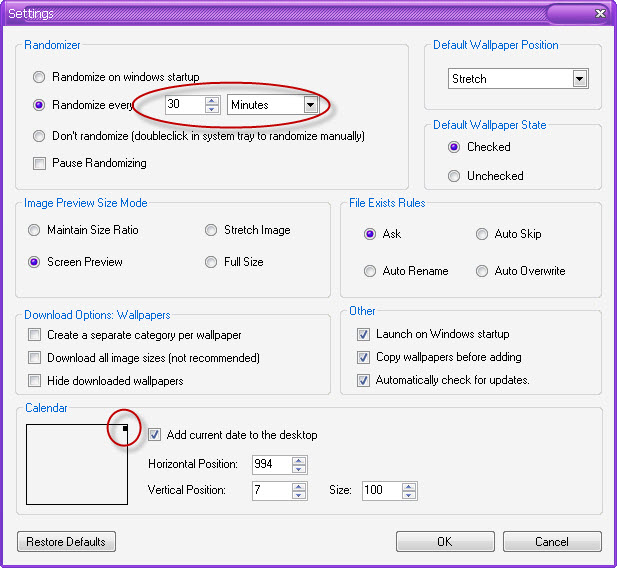Uncheck Launch on Windows startup
The width and height of the screenshot is (617, 568).
364,334
